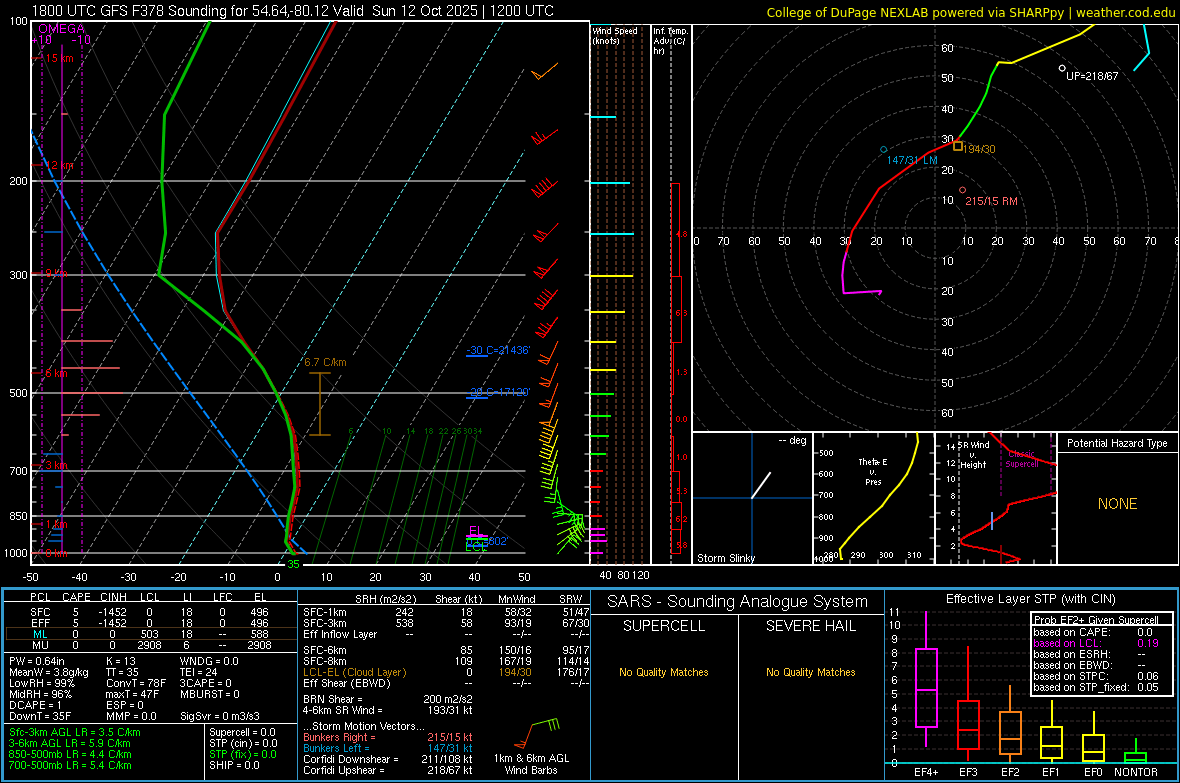Viewport: 1180px width, 783px height.
Task: Click the '147/31 LM' hodograph label
Action: (x=912, y=160)
